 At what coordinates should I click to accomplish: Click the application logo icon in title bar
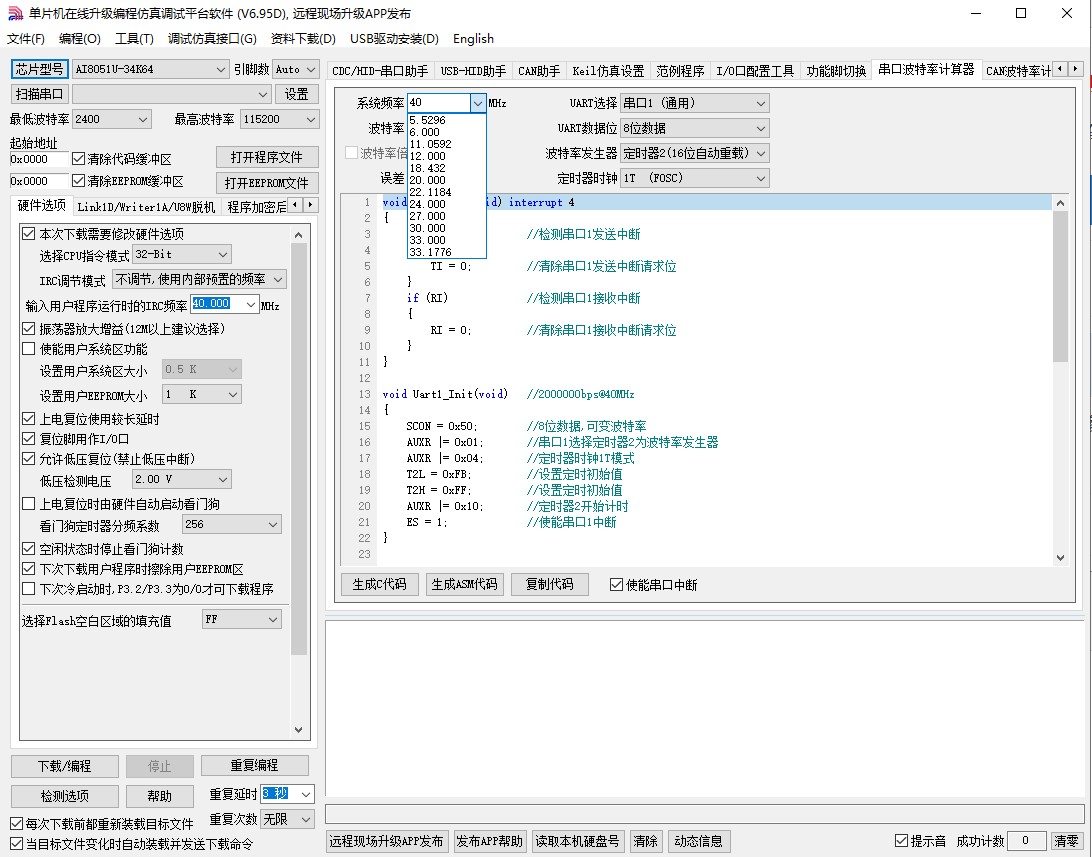pyautogui.click(x=15, y=13)
